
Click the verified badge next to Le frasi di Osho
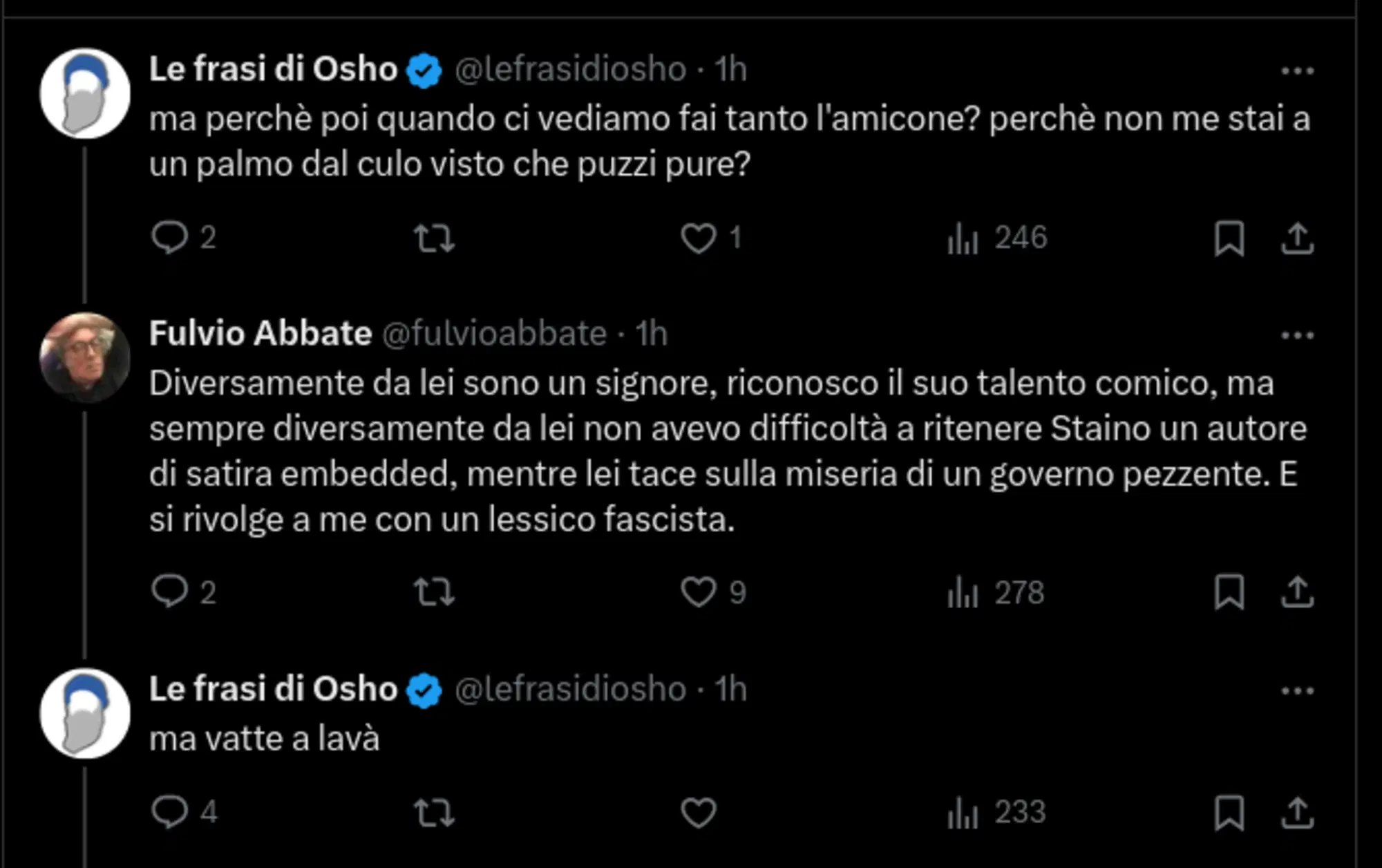pos(423,68)
